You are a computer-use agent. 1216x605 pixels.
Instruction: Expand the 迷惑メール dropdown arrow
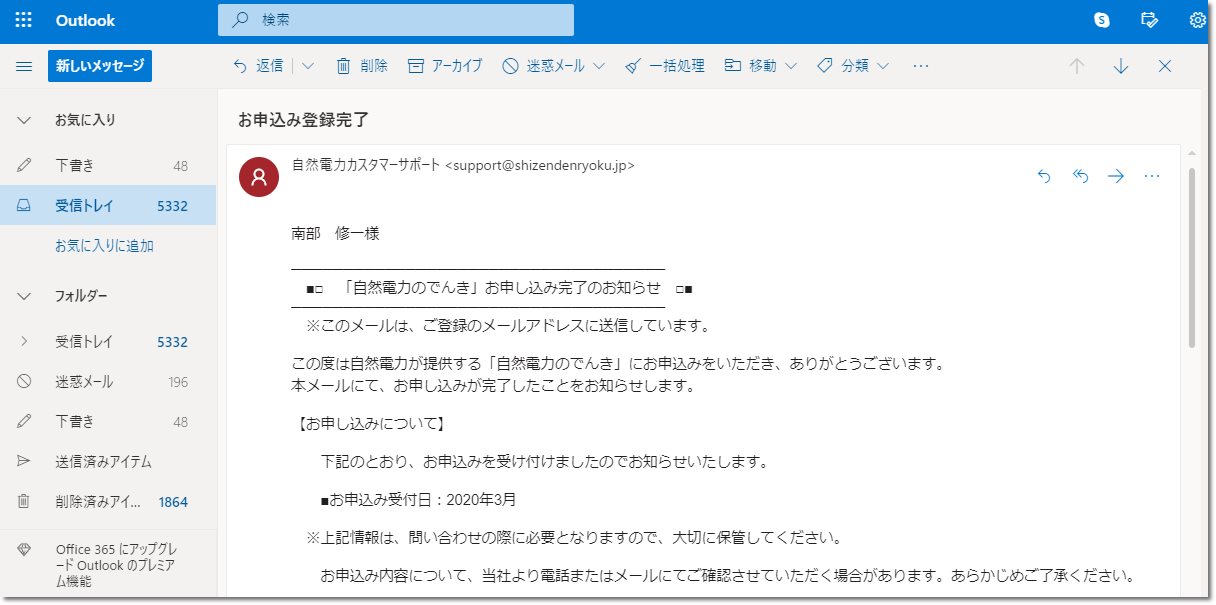599,66
